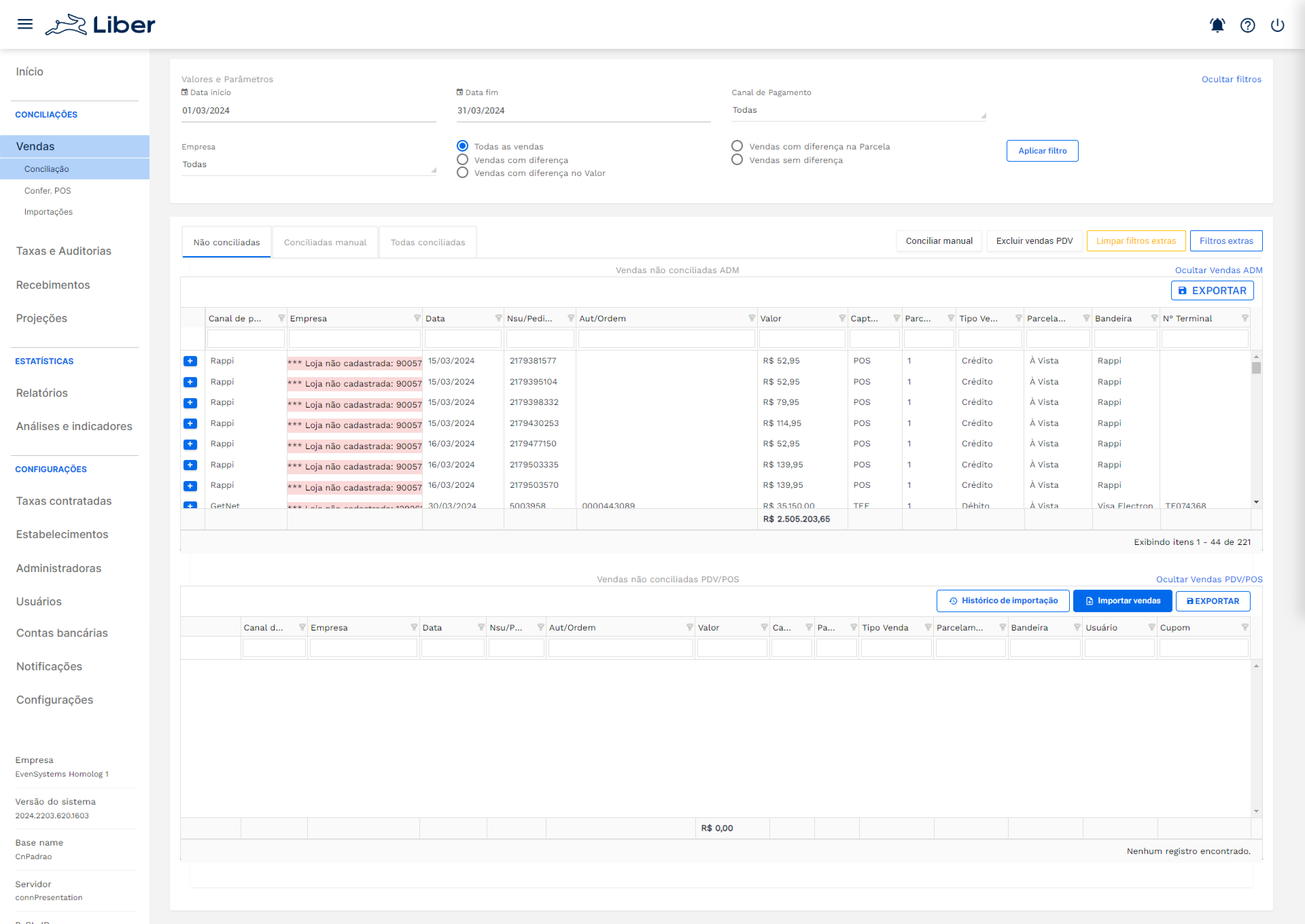Open the Canal de Pagamento dropdown
This screenshot has height=924, width=1305.
point(858,110)
